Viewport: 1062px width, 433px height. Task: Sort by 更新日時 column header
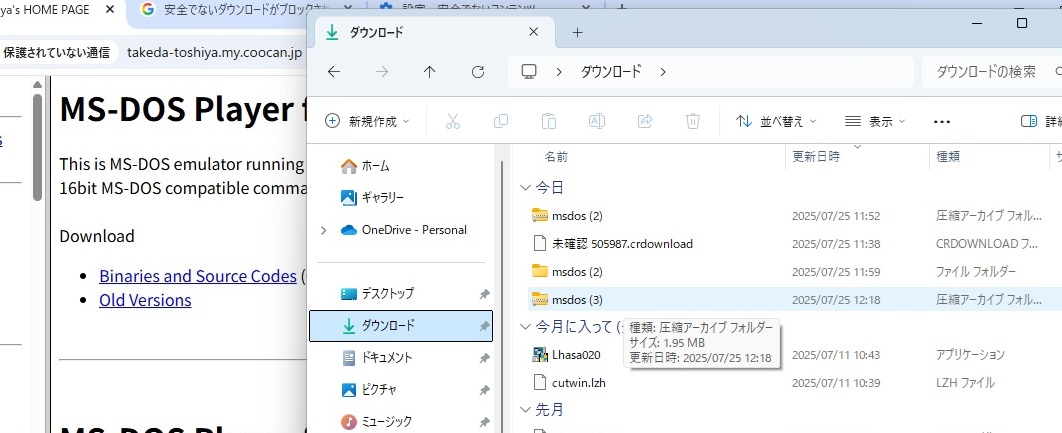tap(816, 157)
